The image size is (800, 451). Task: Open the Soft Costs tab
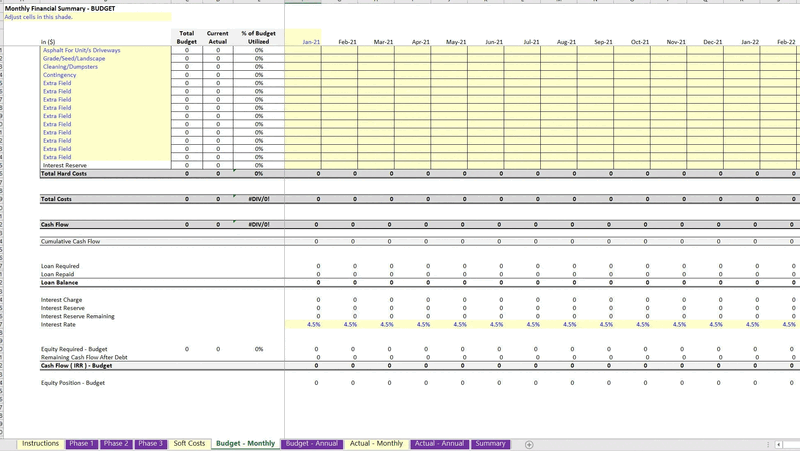[189, 443]
